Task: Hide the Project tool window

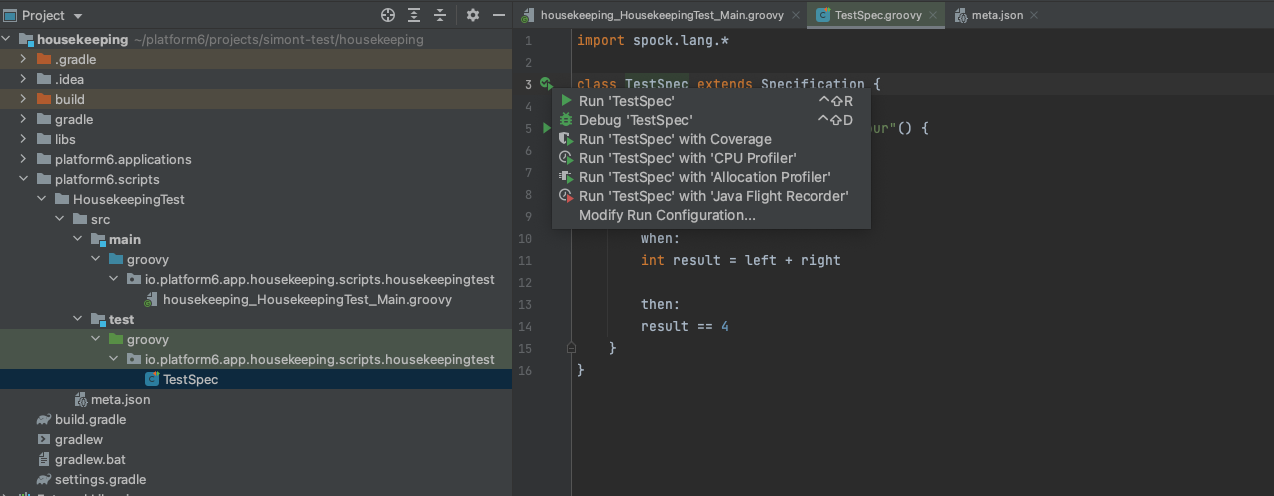Action: [x=498, y=15]
